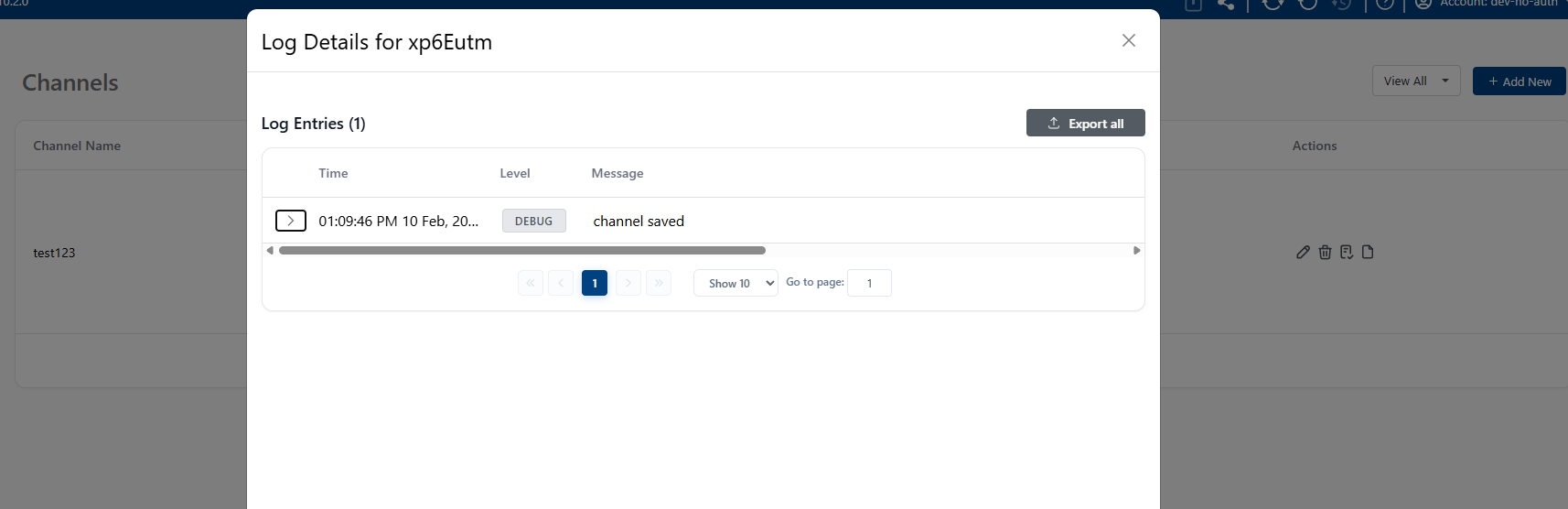Click the Add New channel button
Viewport: 1568px width, 509px height.
coord(1520,81)
